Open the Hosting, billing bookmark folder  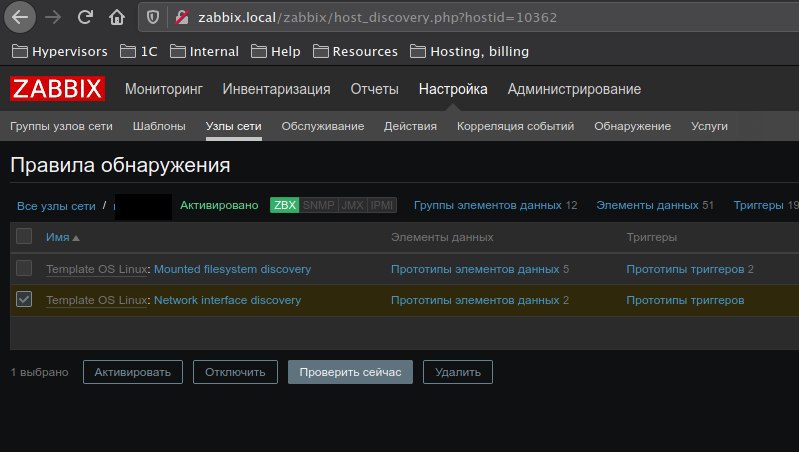[x=469, y=51]
